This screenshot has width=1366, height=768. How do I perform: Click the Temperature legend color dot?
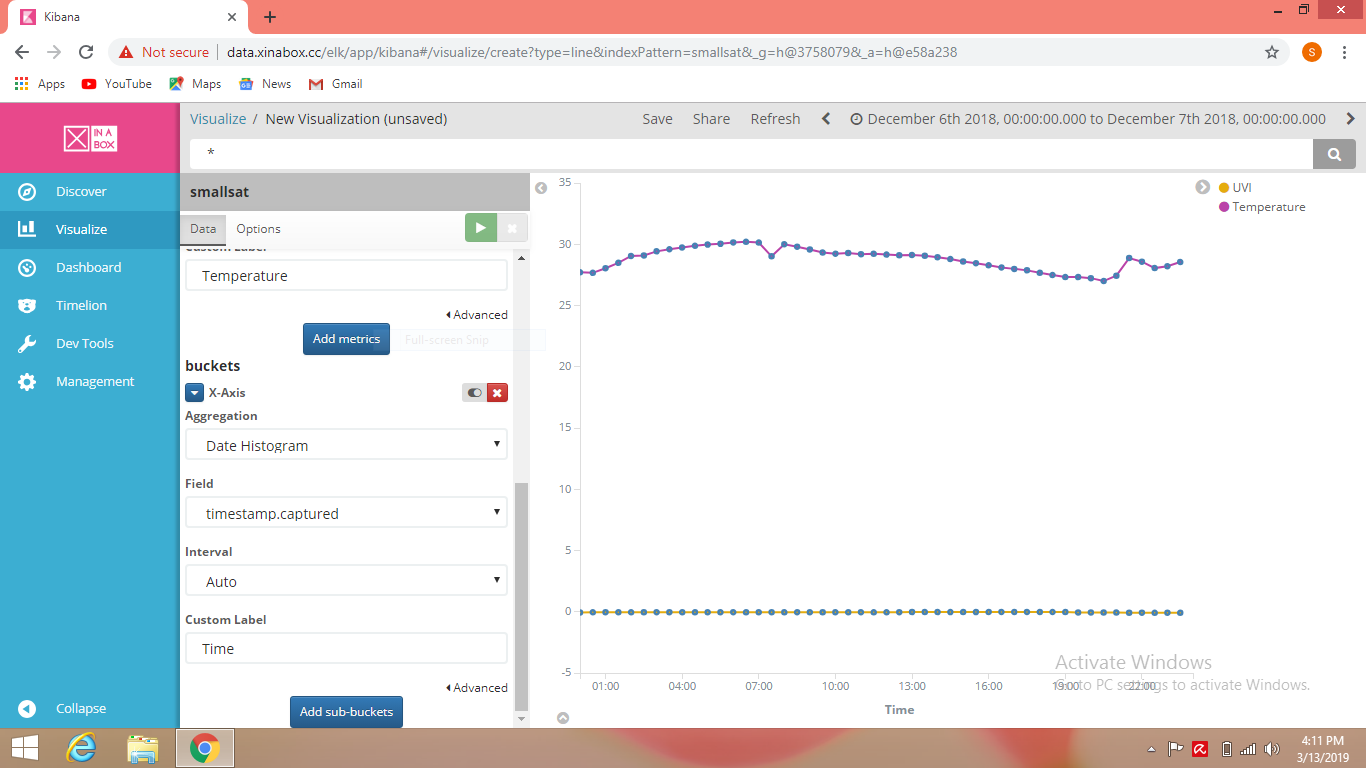[1224, 207]
